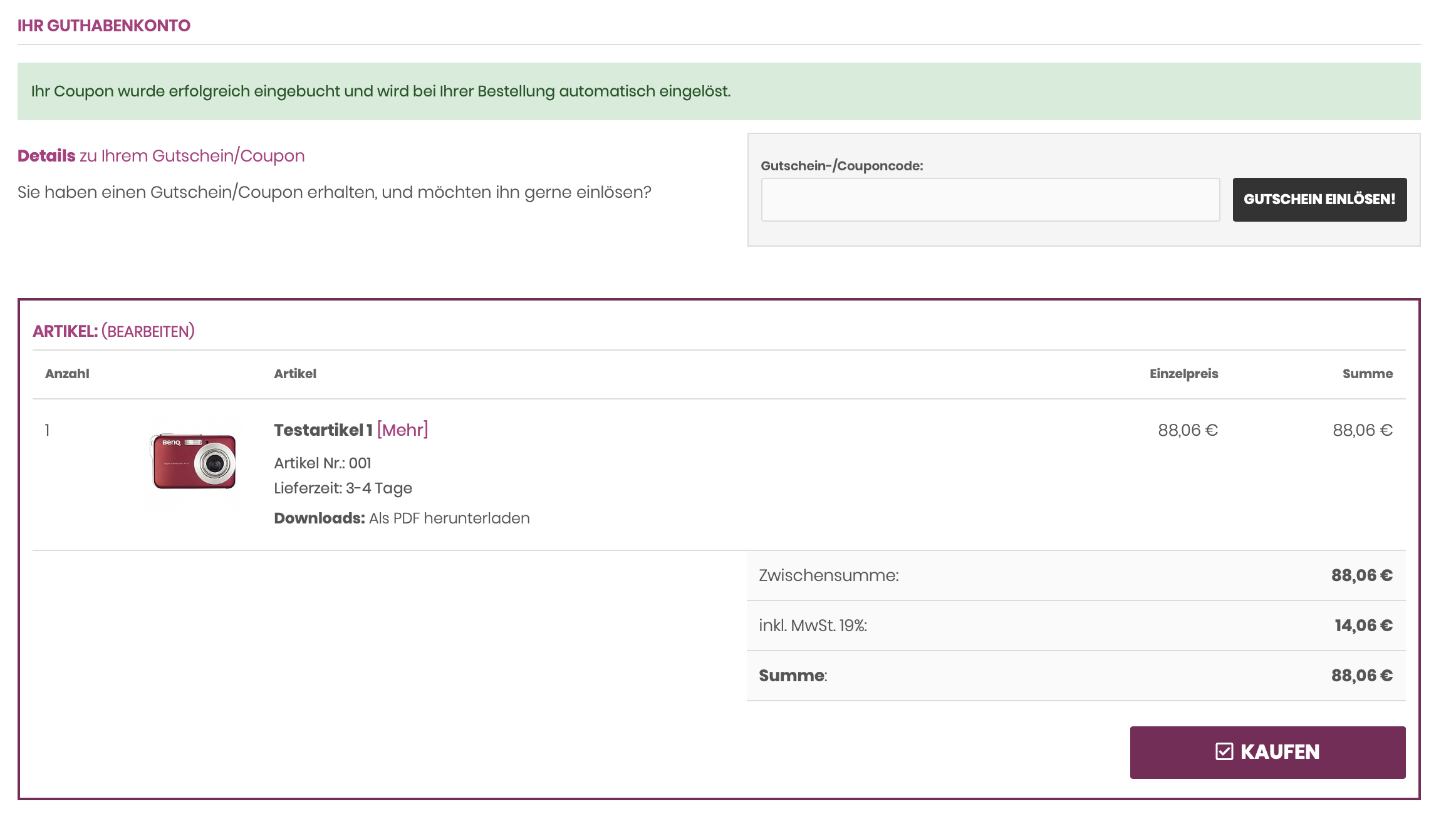This screenshot has width=1456, height=824.
Task: Click the Artikel Nr.: 001 text
Action: 323,463
